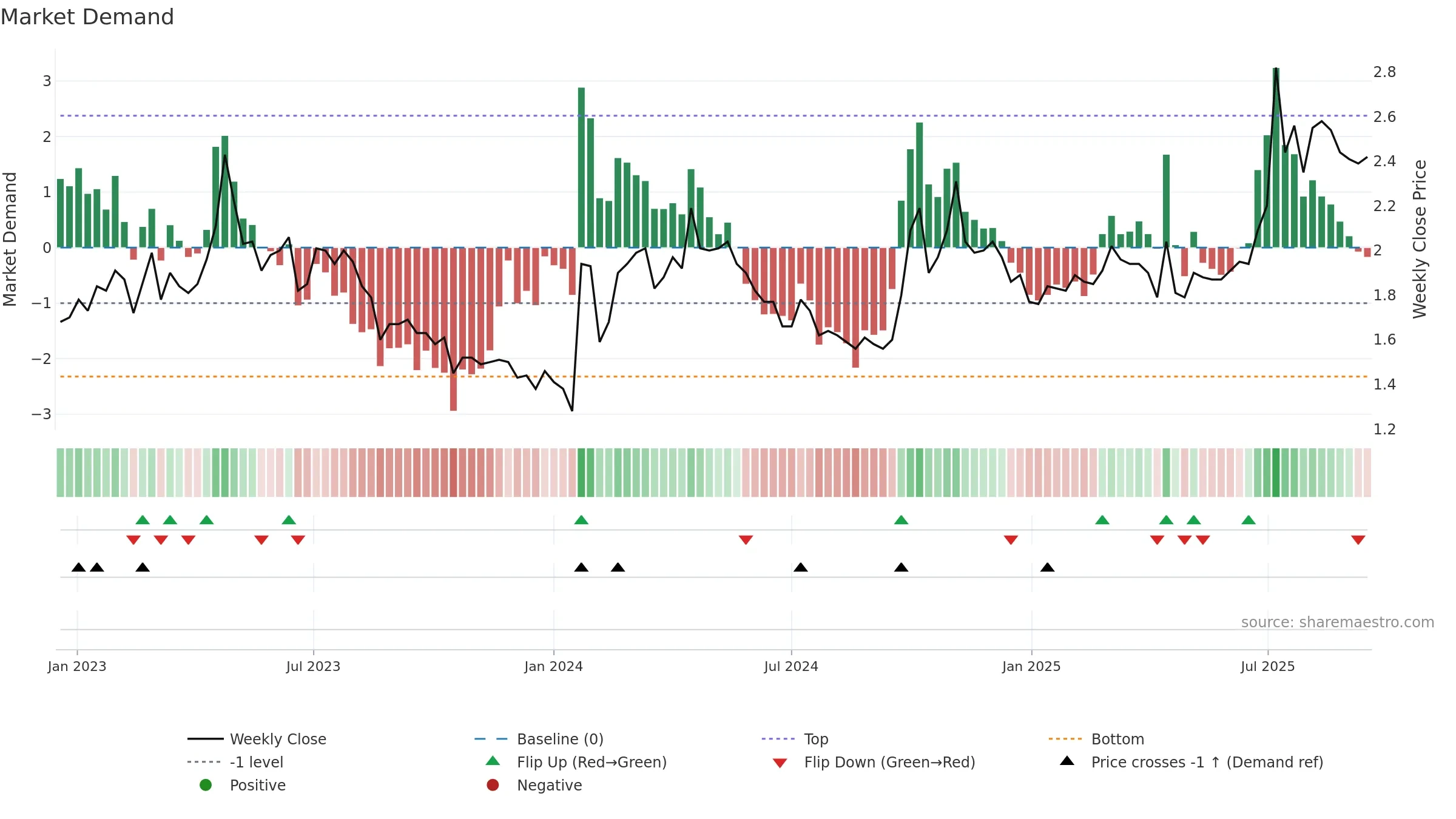Click the −3 tick on demand axis
The height and width of the screenshot is (819, 1456).
tap(41, 414)
